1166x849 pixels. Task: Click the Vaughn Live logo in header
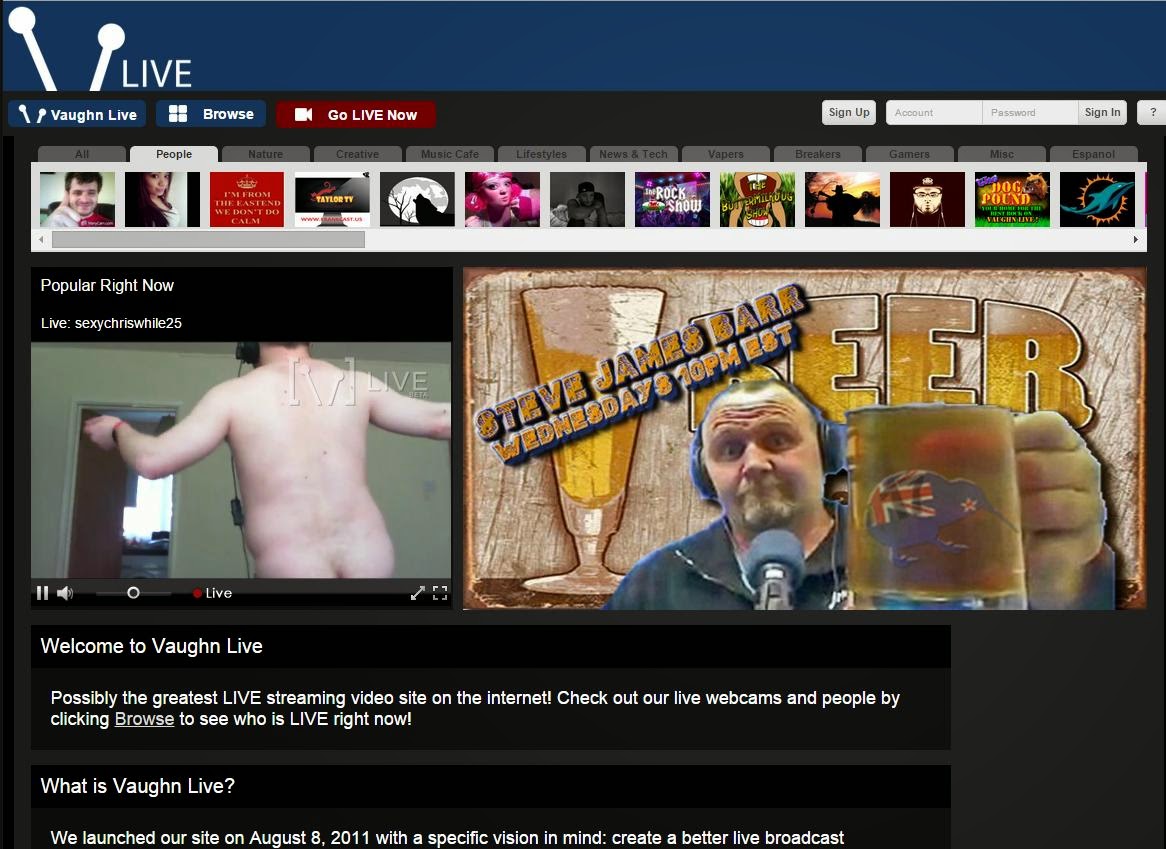[100, 49]
